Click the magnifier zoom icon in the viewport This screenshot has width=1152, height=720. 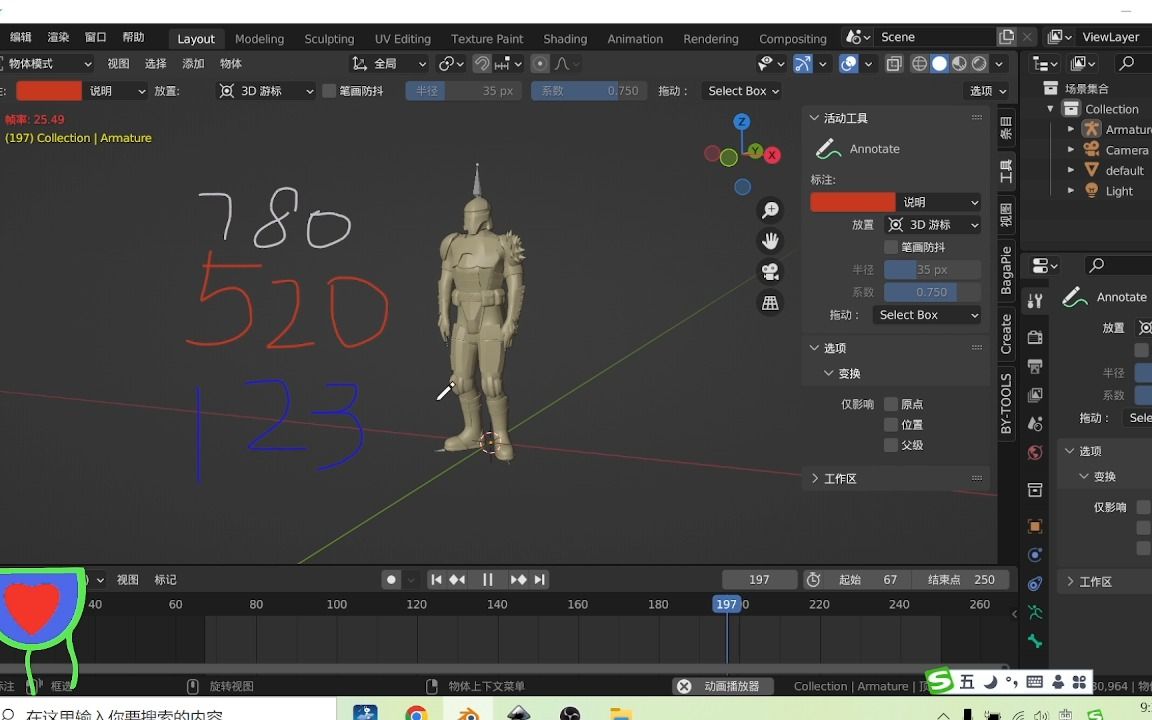coord(770,210)
